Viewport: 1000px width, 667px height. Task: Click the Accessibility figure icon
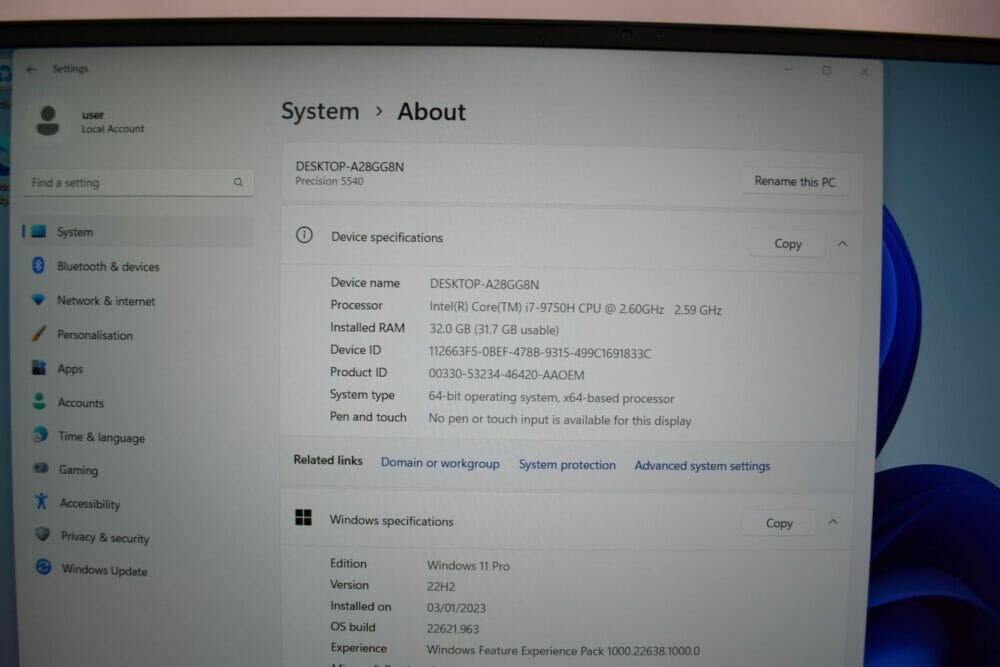pos(41,501)
